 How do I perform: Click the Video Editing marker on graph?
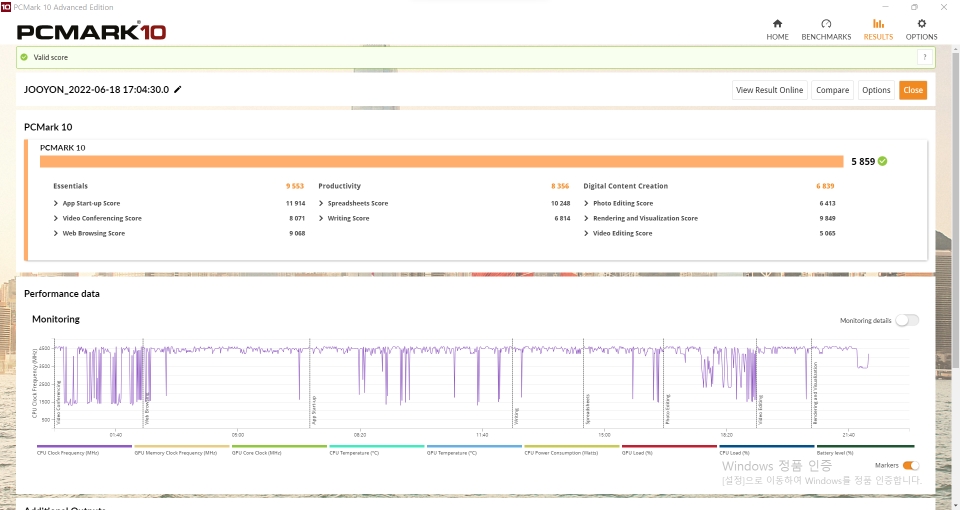pyautogui.click(x=761, y=410)
